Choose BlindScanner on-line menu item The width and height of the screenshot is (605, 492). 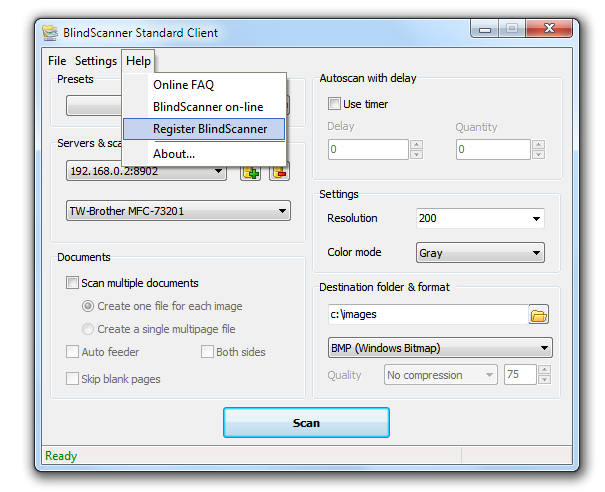(x=204, y=107)
